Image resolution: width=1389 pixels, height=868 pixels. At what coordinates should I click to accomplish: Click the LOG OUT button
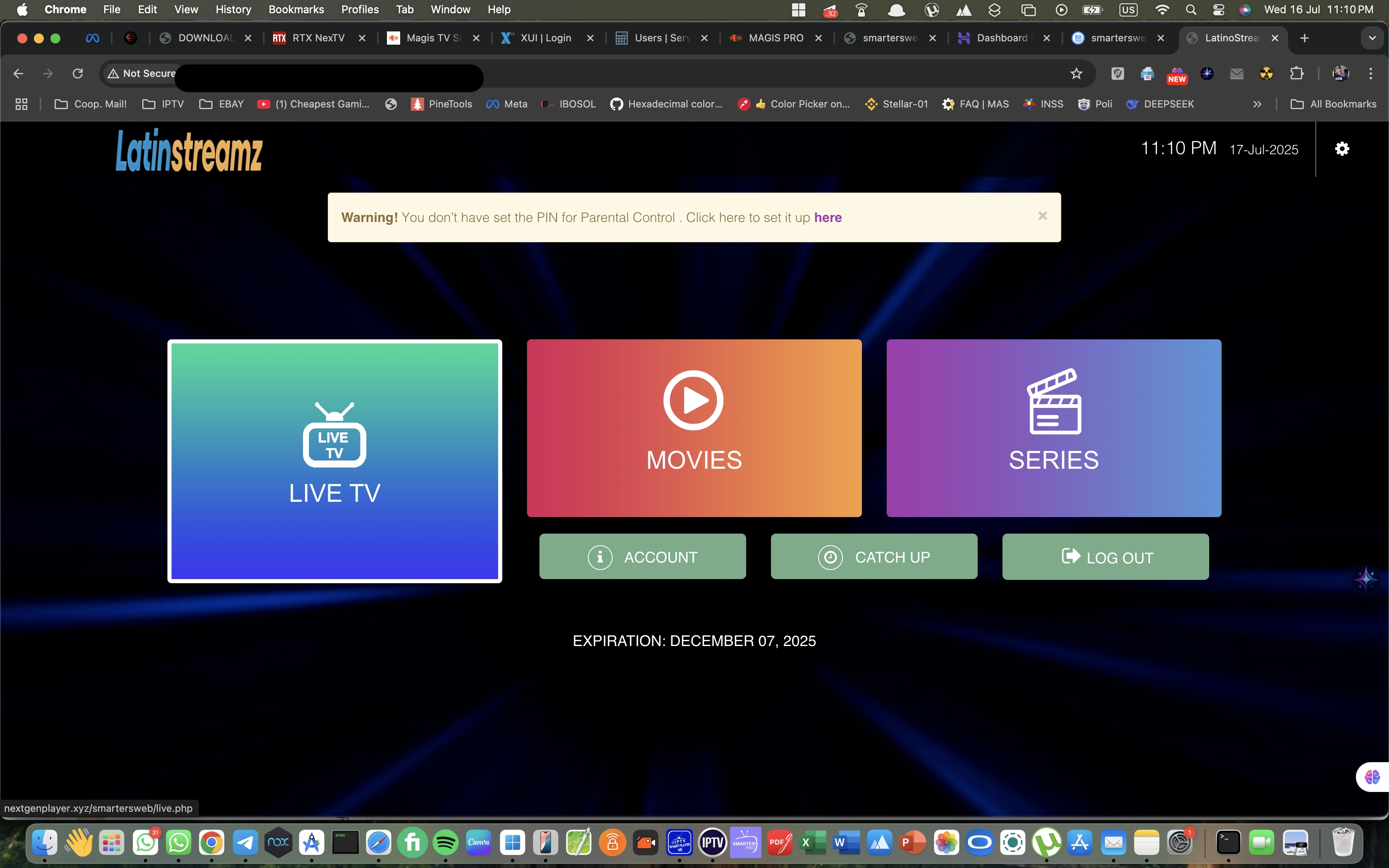pos(1105,556)
